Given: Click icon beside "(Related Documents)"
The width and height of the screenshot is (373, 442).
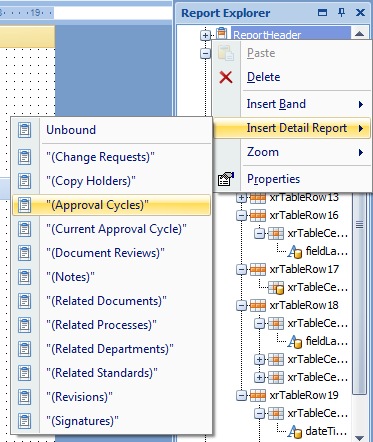Looking at the screenshot, I should (24, 301).
